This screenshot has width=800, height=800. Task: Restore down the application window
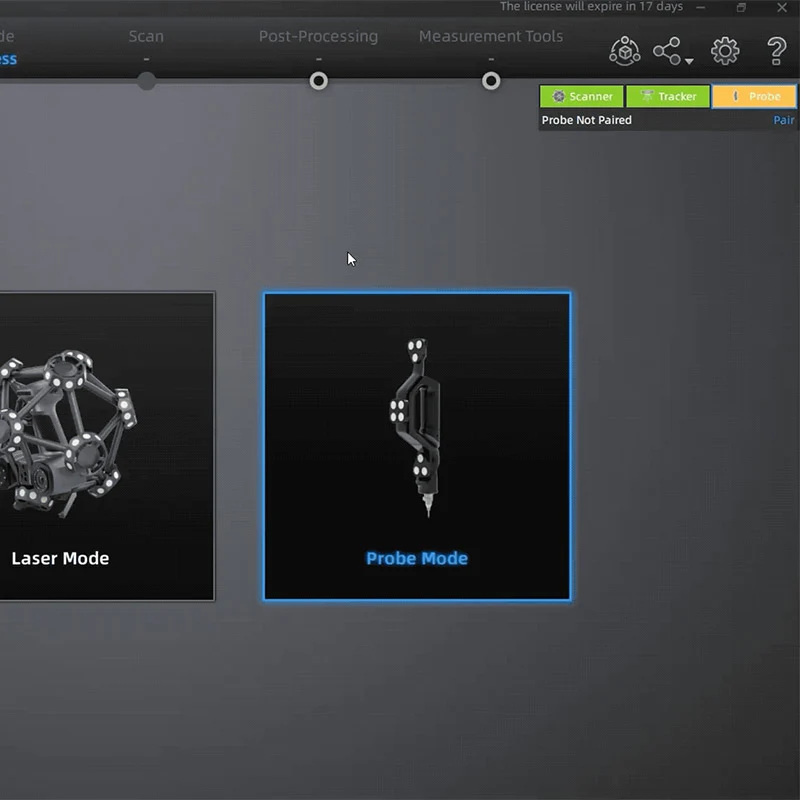point(741,7)
